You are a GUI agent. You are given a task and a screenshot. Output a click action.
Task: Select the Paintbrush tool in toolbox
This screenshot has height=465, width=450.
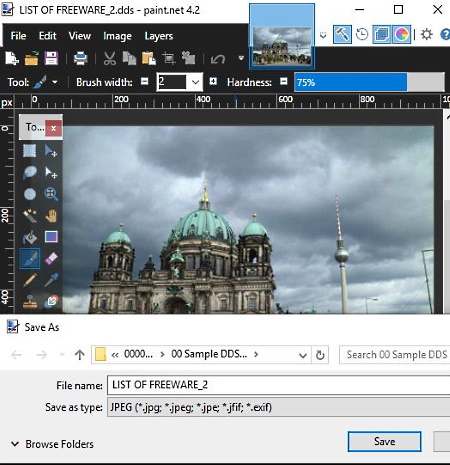click(x=30, y=258)
